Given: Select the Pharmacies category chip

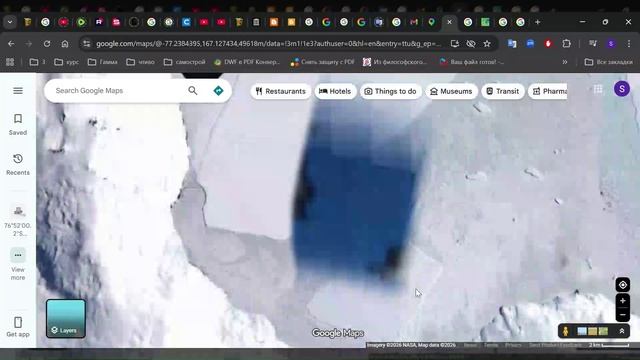Looking at the screenshot, I should tap(548, 91).
